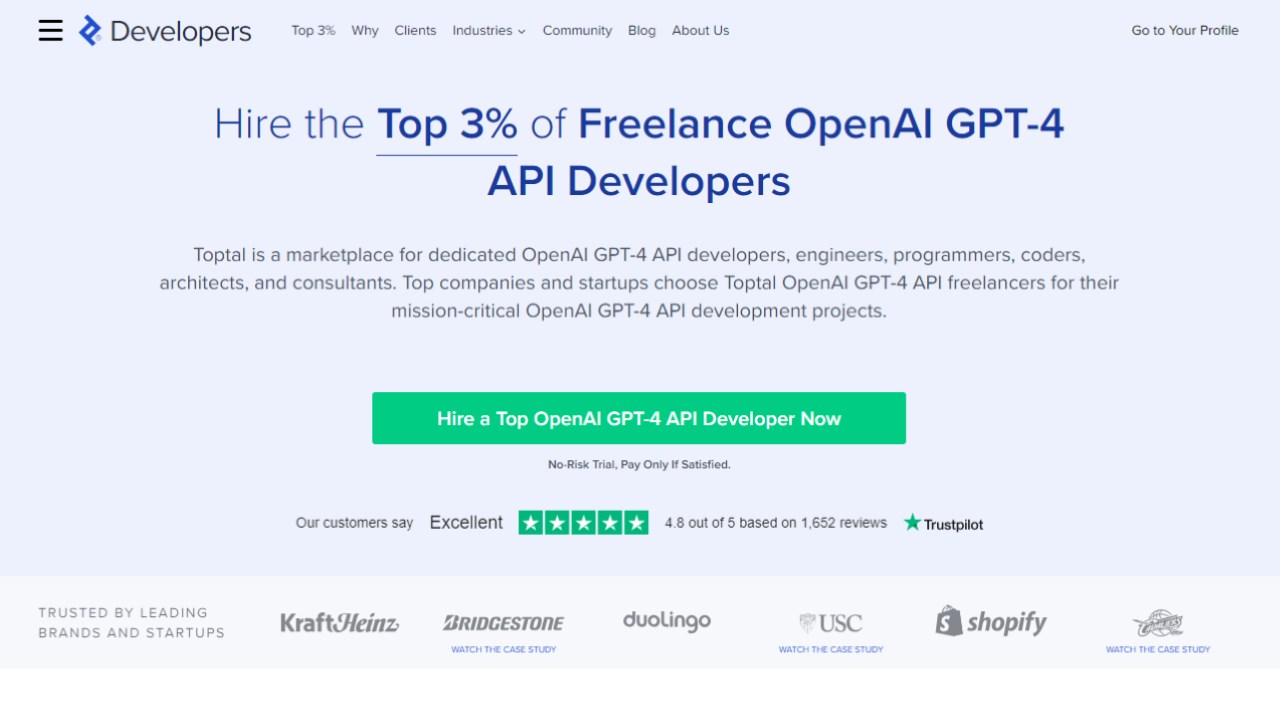
Task: Click the 4.8 out of 5 reviews text
Action: tap(776, 523)
